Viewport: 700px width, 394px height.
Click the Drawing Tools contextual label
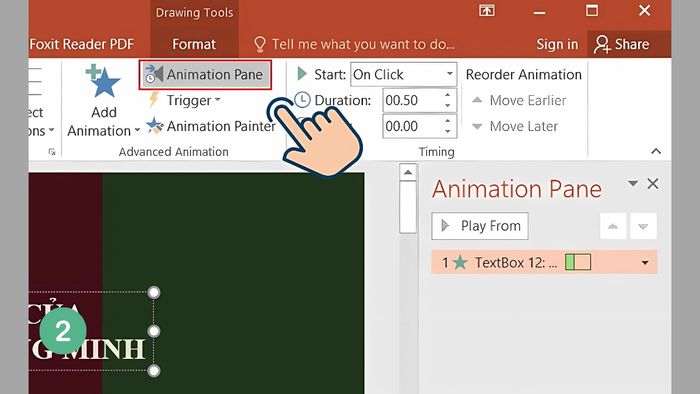[x=194, y=12]
